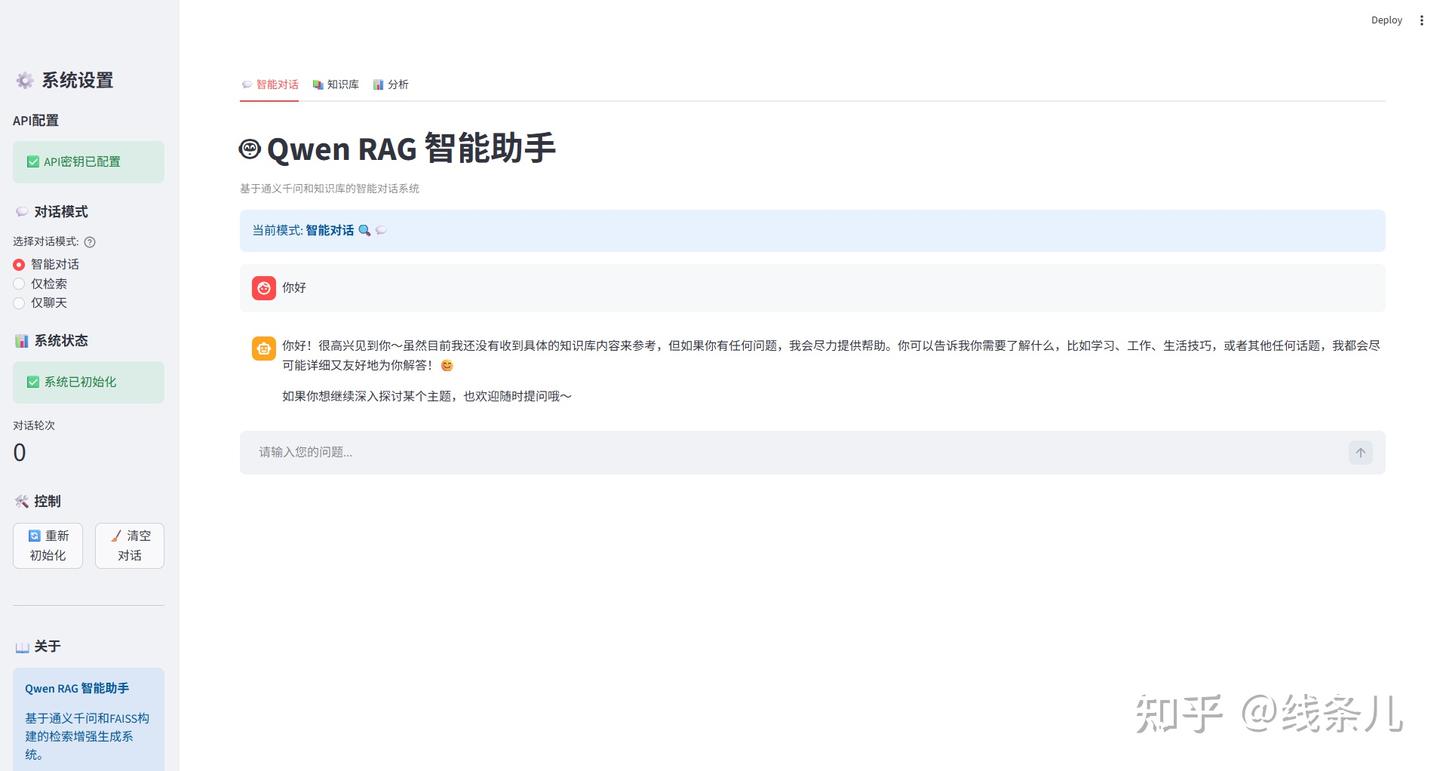The height and width of the screenshot is (771, 1440).
Task: Click the Deploy button
Action: coord(1386,20)
